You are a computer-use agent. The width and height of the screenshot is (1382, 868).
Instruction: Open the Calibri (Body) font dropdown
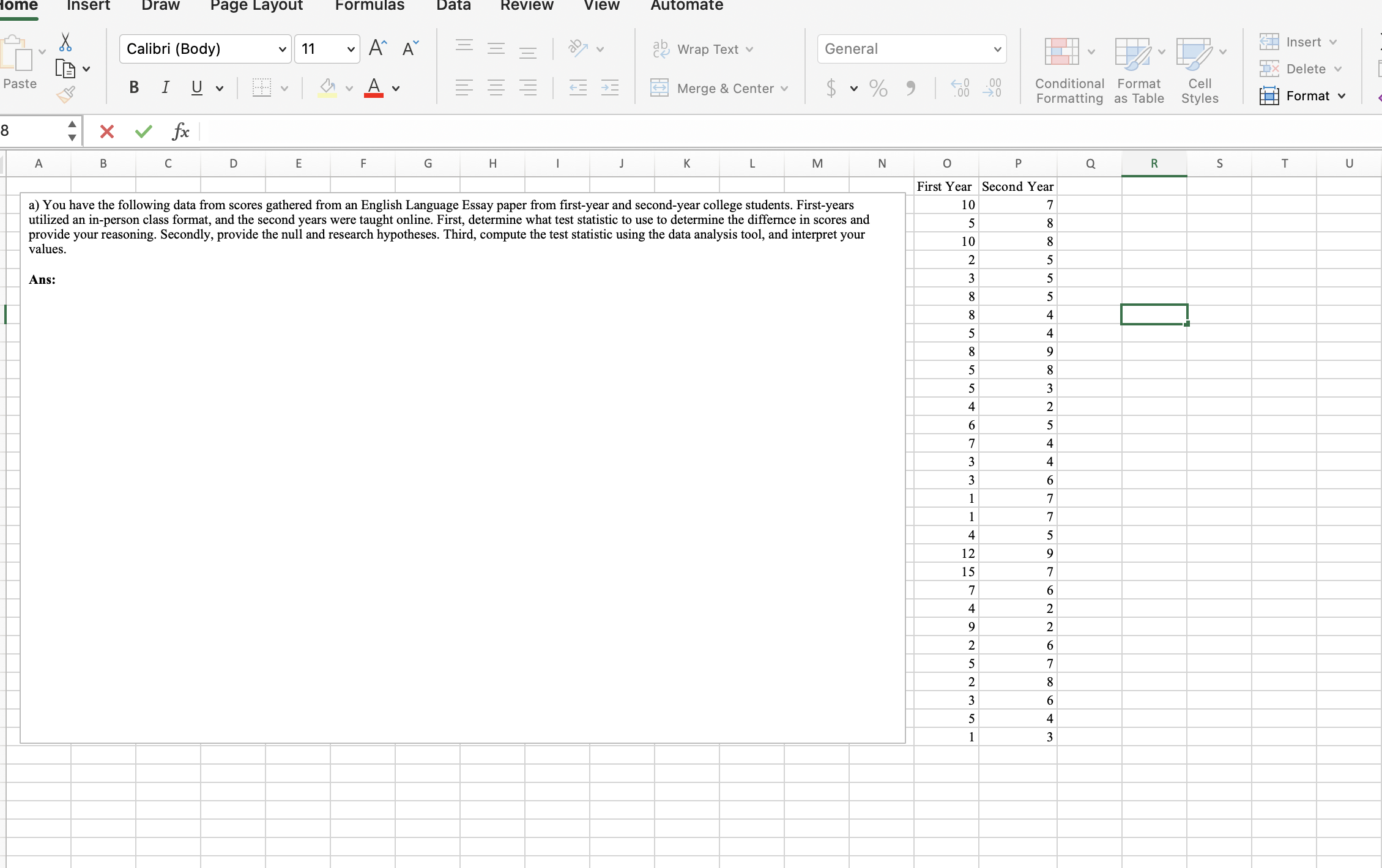[282, 49]
